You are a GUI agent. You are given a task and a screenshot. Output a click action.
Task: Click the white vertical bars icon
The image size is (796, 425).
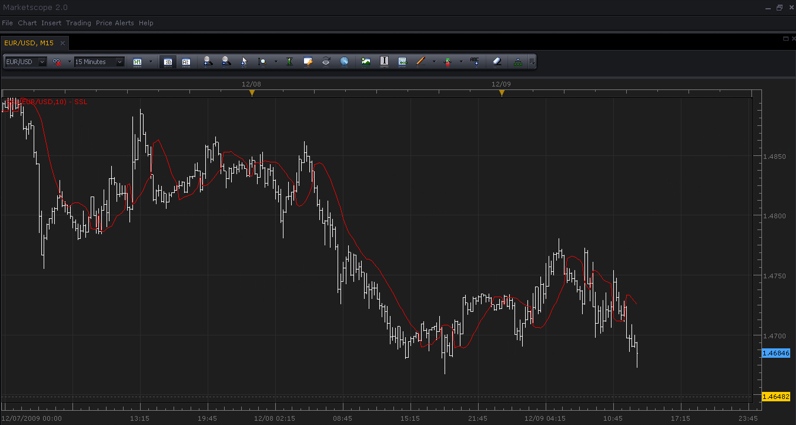click(384, 61)
